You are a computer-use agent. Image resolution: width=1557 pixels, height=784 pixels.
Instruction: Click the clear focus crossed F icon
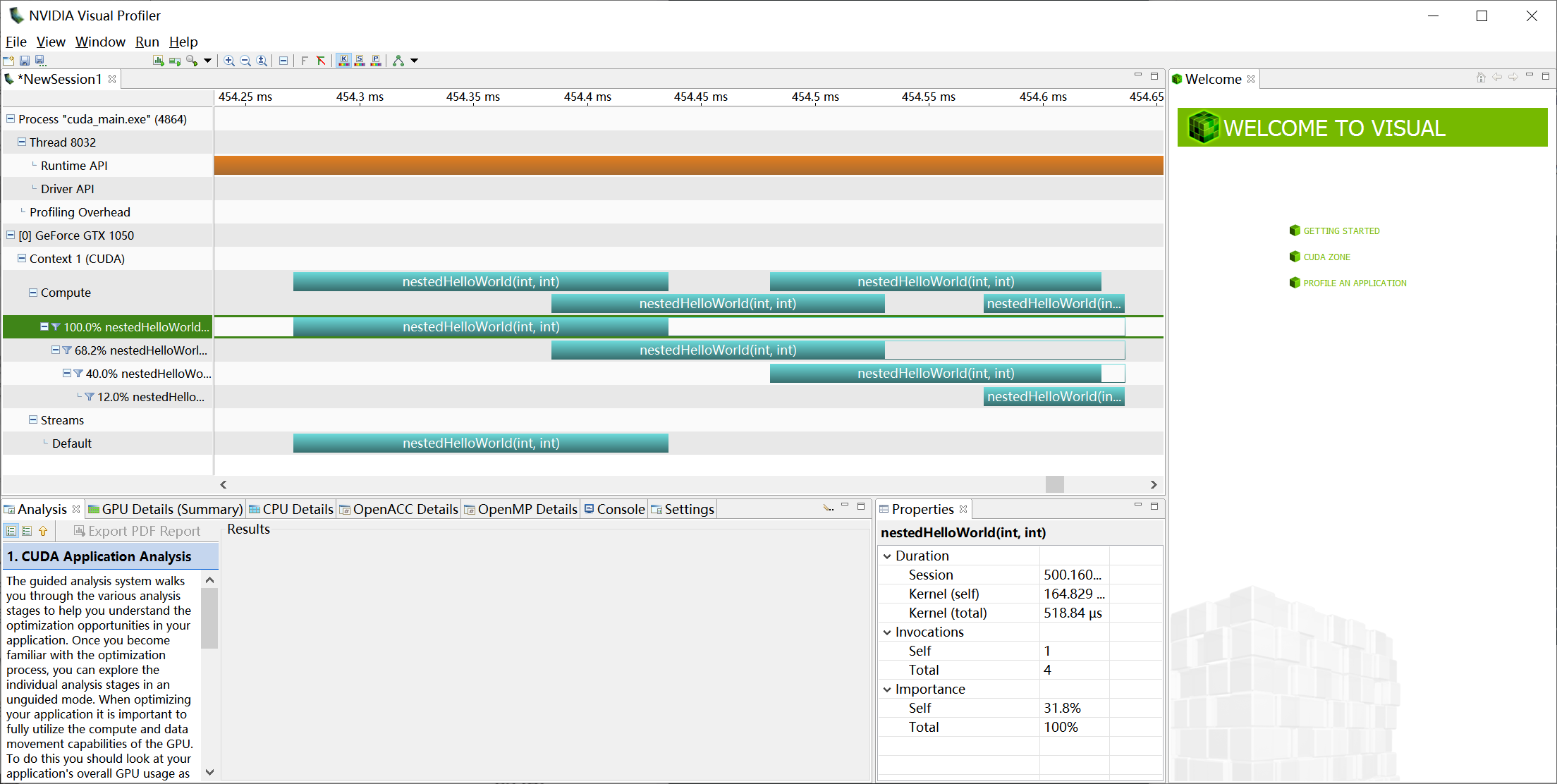point(321,61)
